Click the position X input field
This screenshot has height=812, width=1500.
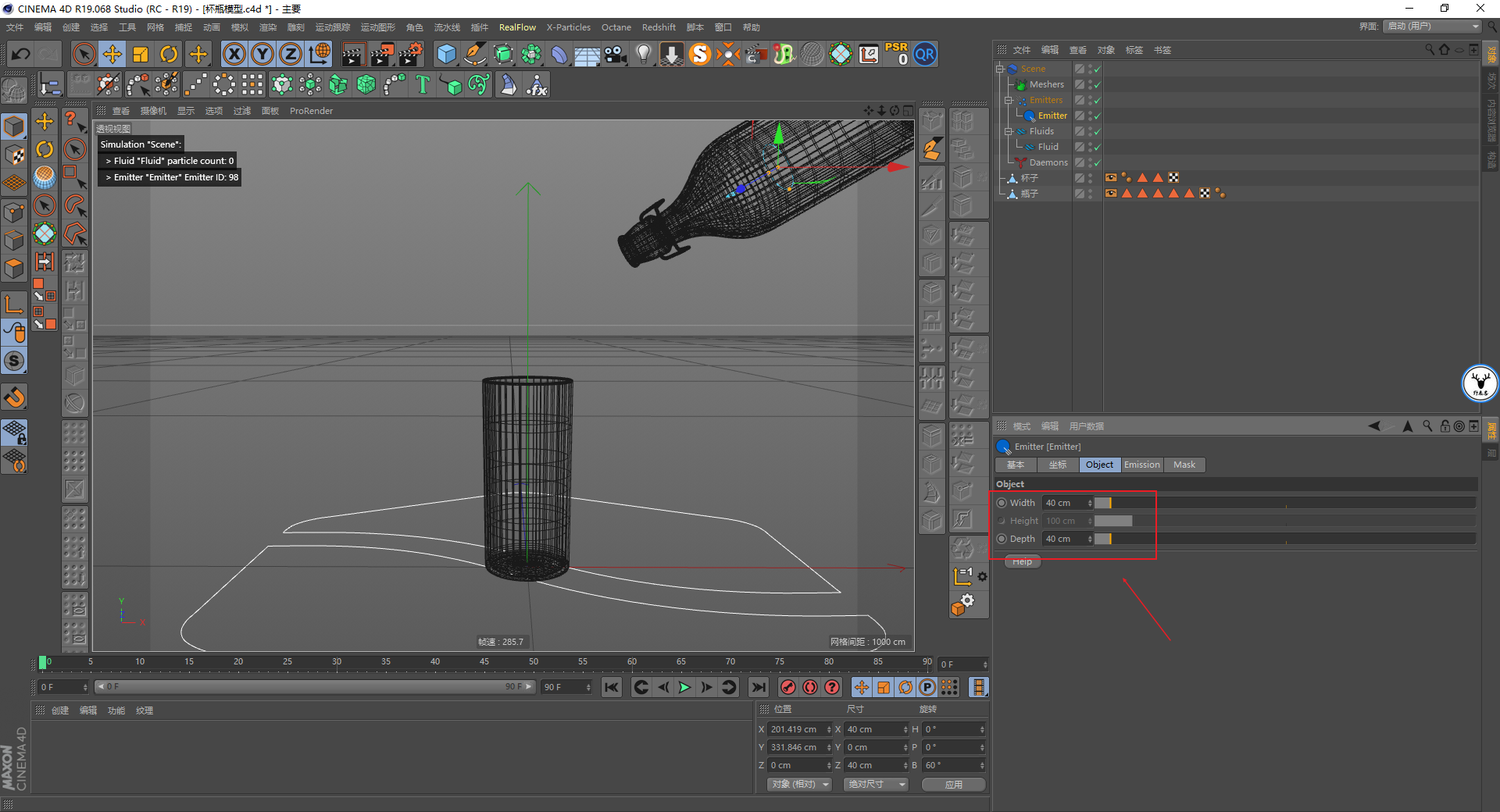(x=795, y=729)
